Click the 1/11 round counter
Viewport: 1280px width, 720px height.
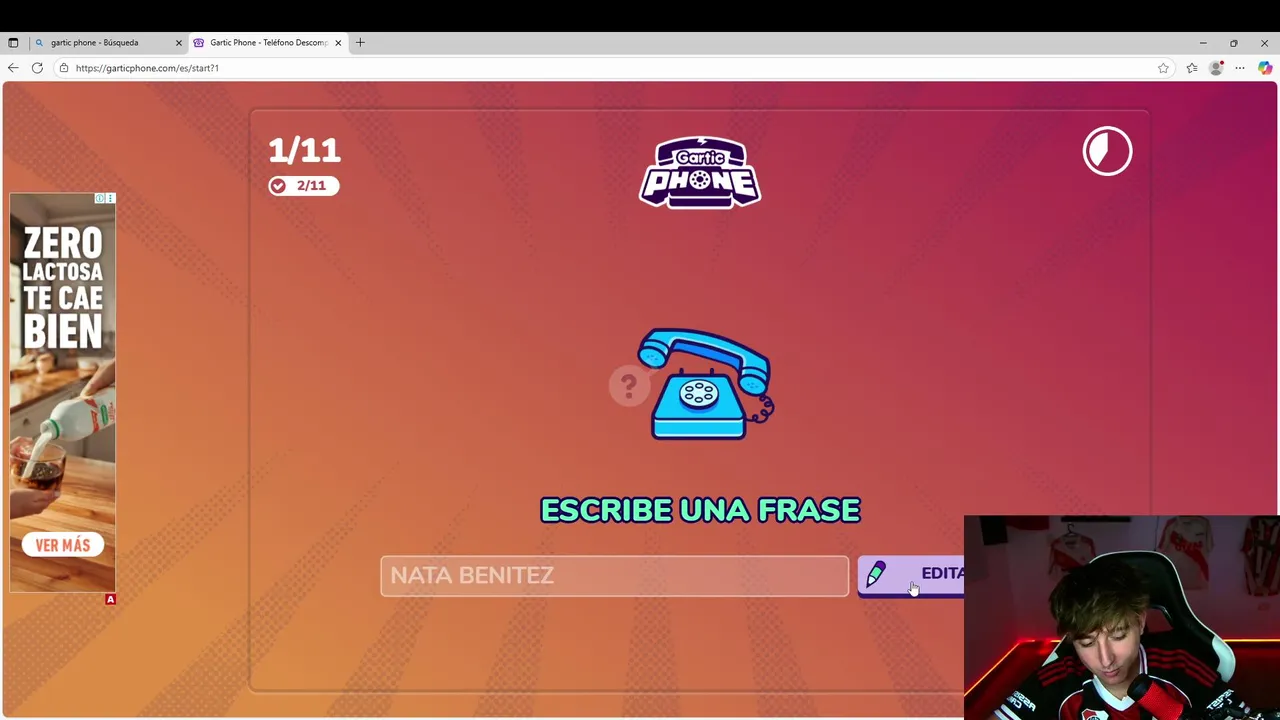304,150
